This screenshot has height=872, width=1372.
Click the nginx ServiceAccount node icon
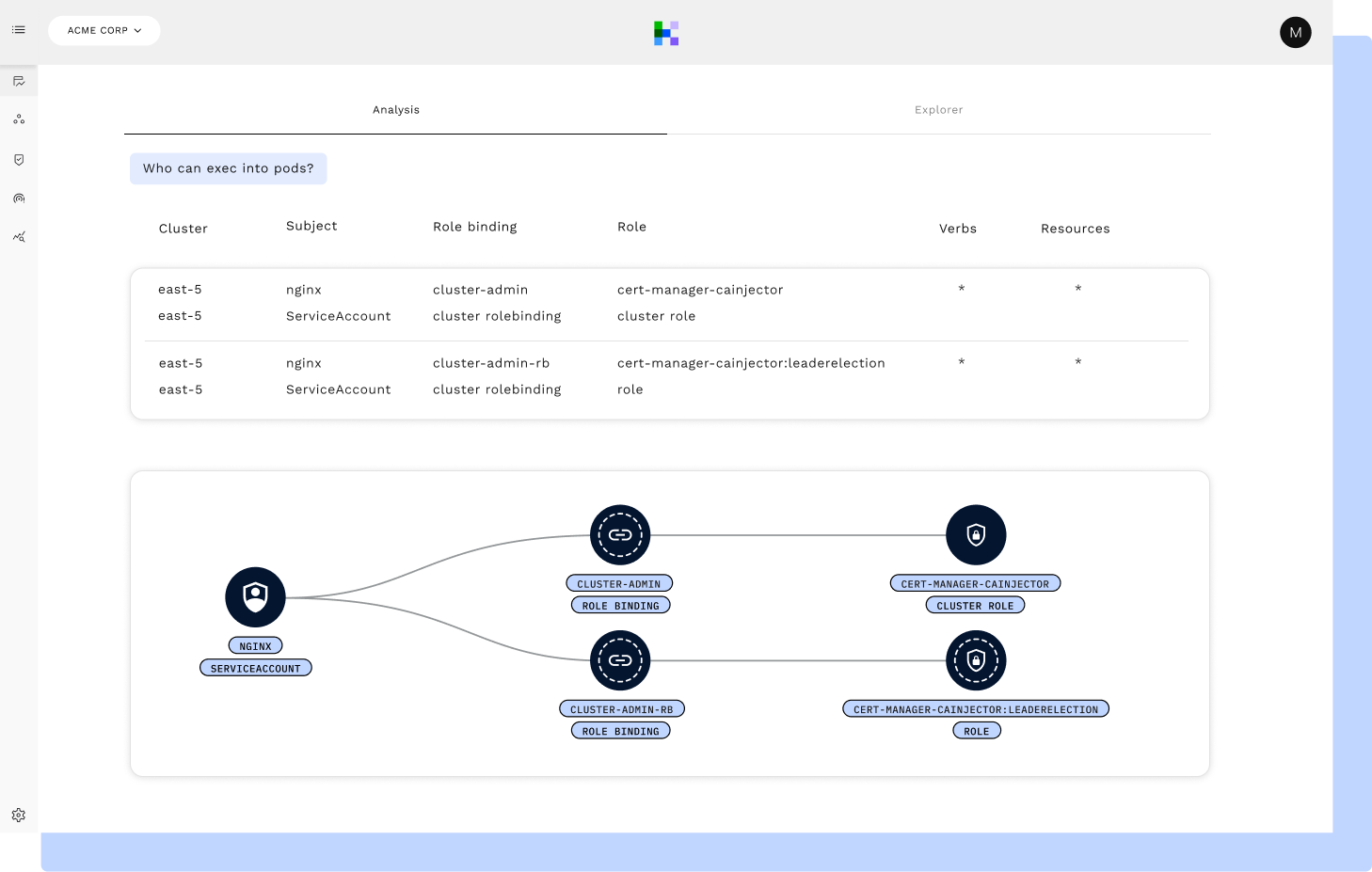coord(255,597)
